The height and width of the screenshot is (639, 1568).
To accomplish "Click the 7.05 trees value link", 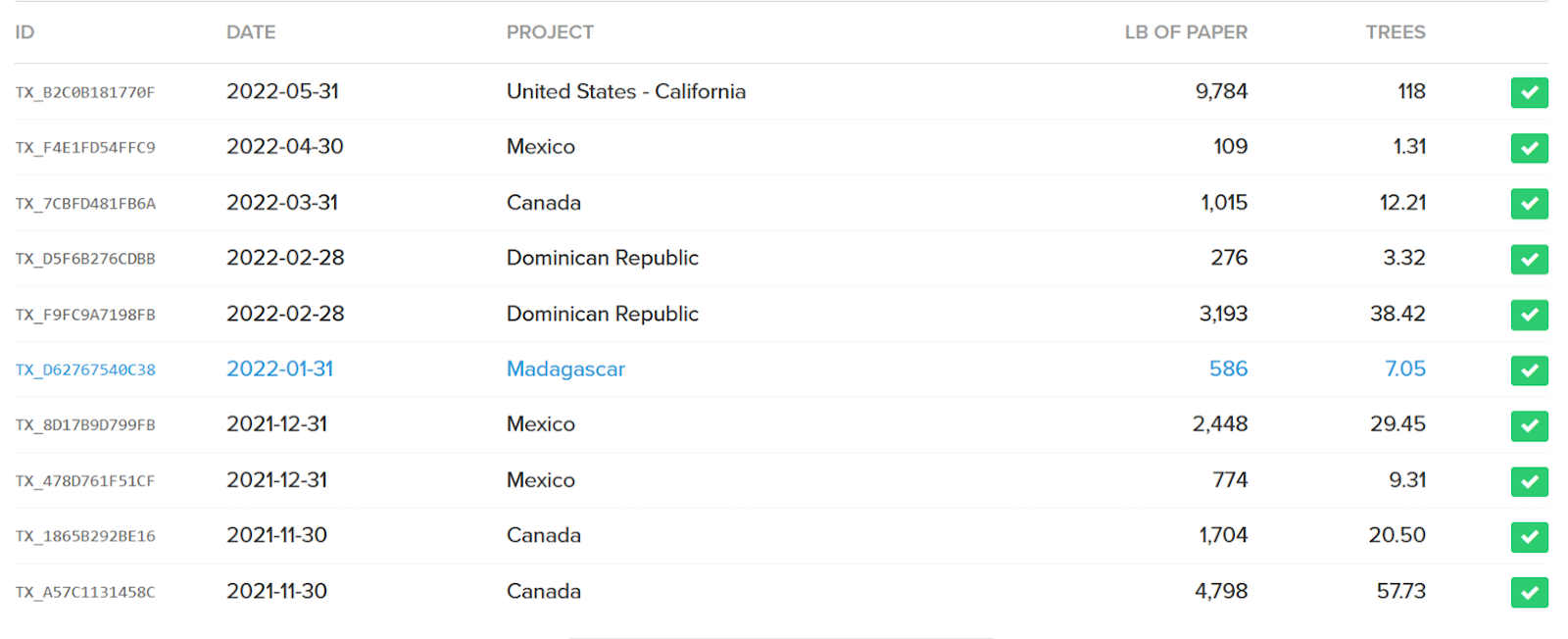I will click(x=1404, y=369).
